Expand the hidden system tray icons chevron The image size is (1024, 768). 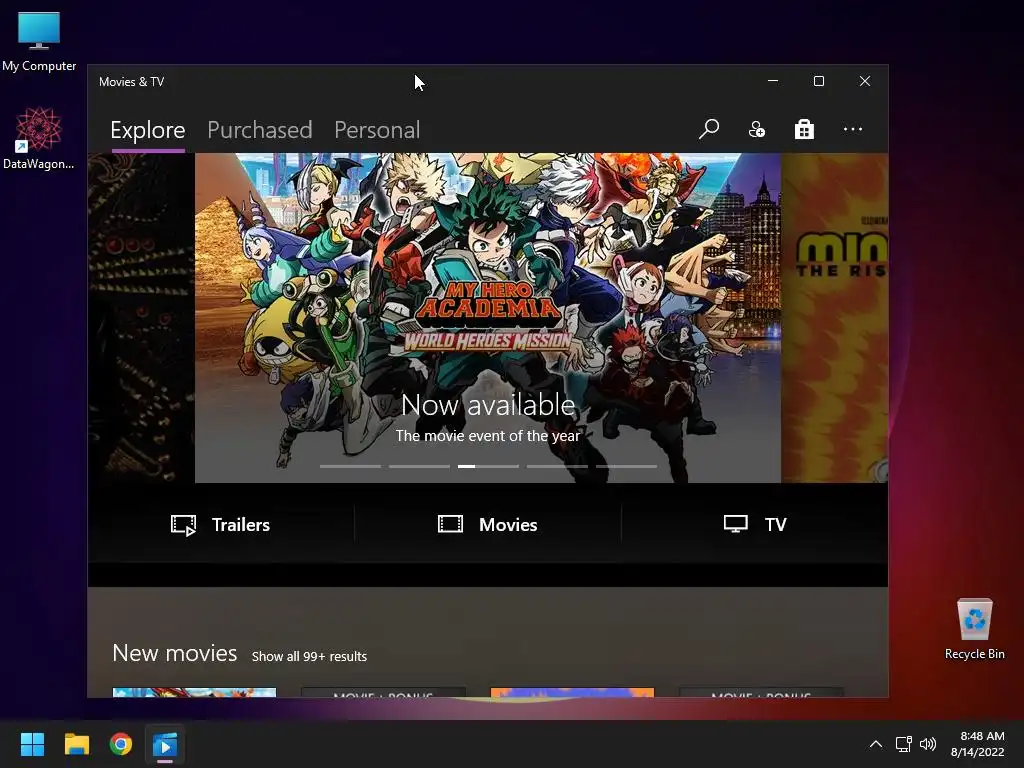[876, 744]
